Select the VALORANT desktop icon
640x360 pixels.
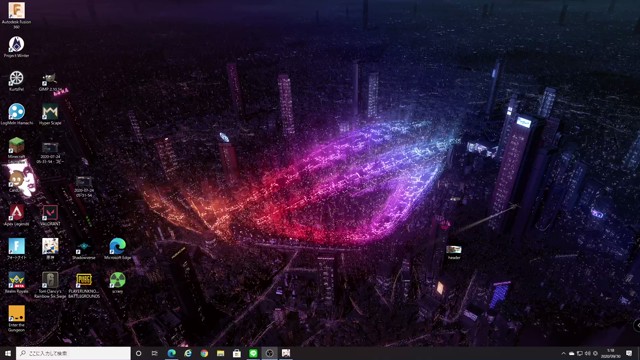click(x=50, y=213)
